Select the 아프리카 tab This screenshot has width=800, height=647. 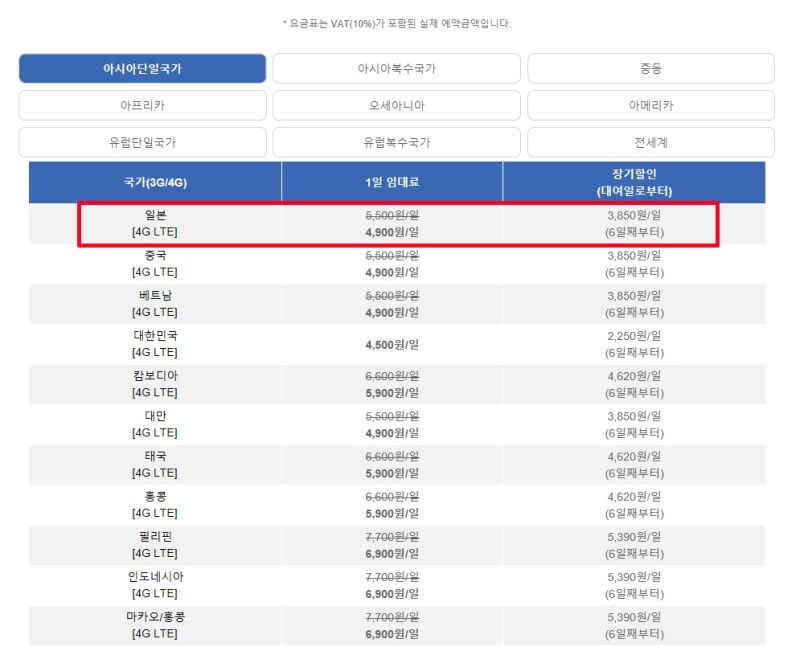click(142, 106)
